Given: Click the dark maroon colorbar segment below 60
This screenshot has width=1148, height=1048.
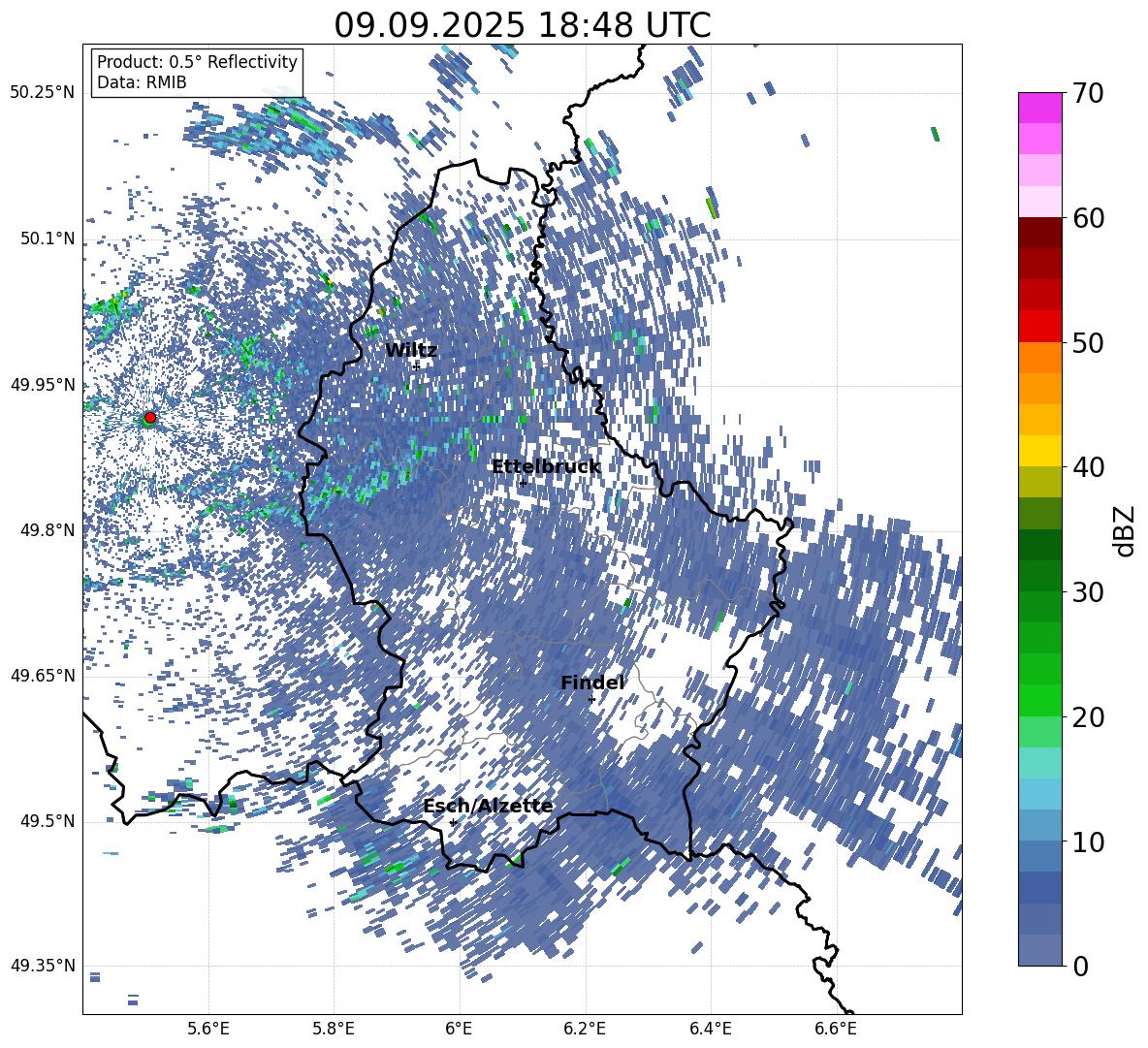Looking at the screenshot, I should coord(1039,233).
